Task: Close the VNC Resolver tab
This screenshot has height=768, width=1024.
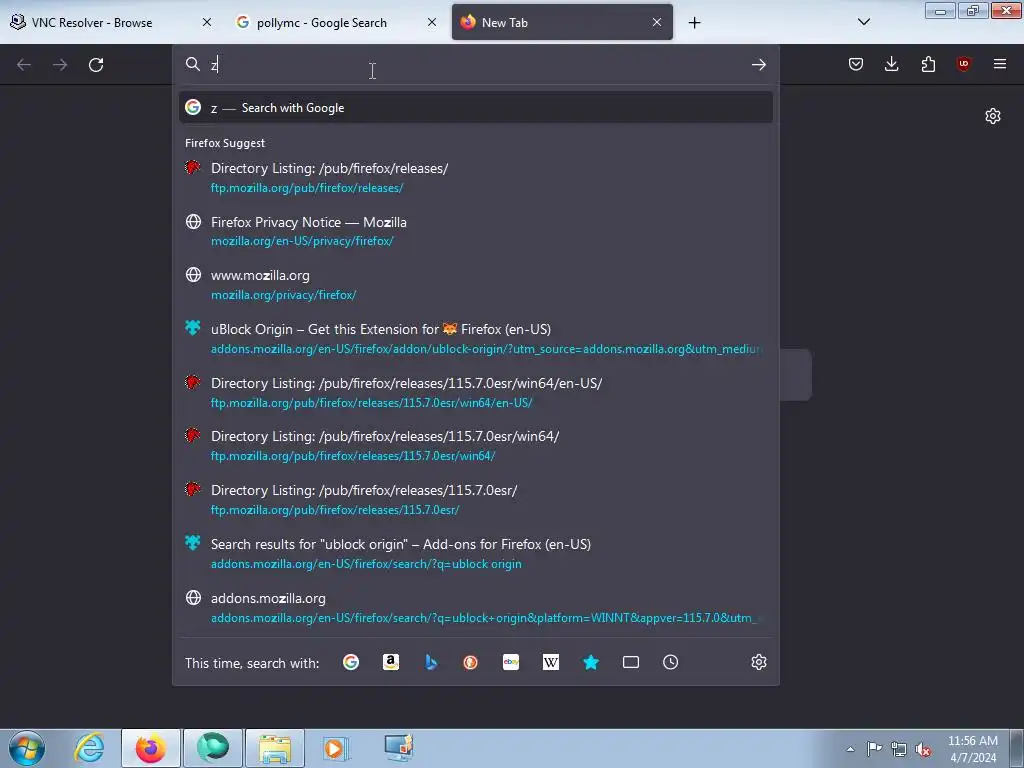Action: (x=206, y=22)
